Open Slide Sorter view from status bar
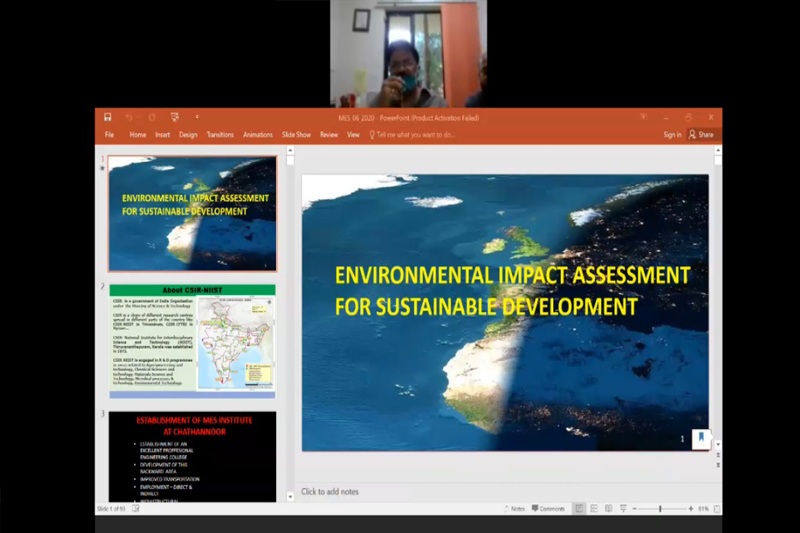The width and height of the screenshot is (800, 533). (592, 509)
